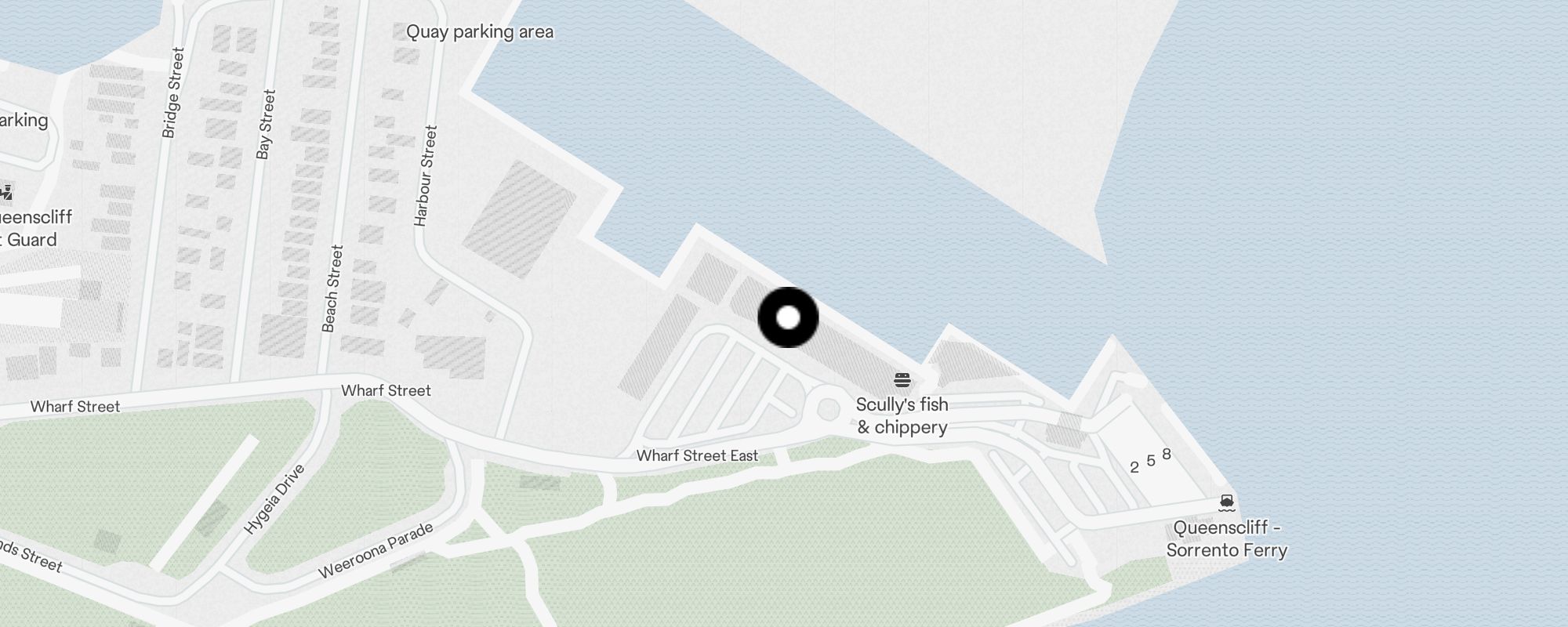
Task: Select the burger icon above Scully's
Action: (x=902, y=381)
